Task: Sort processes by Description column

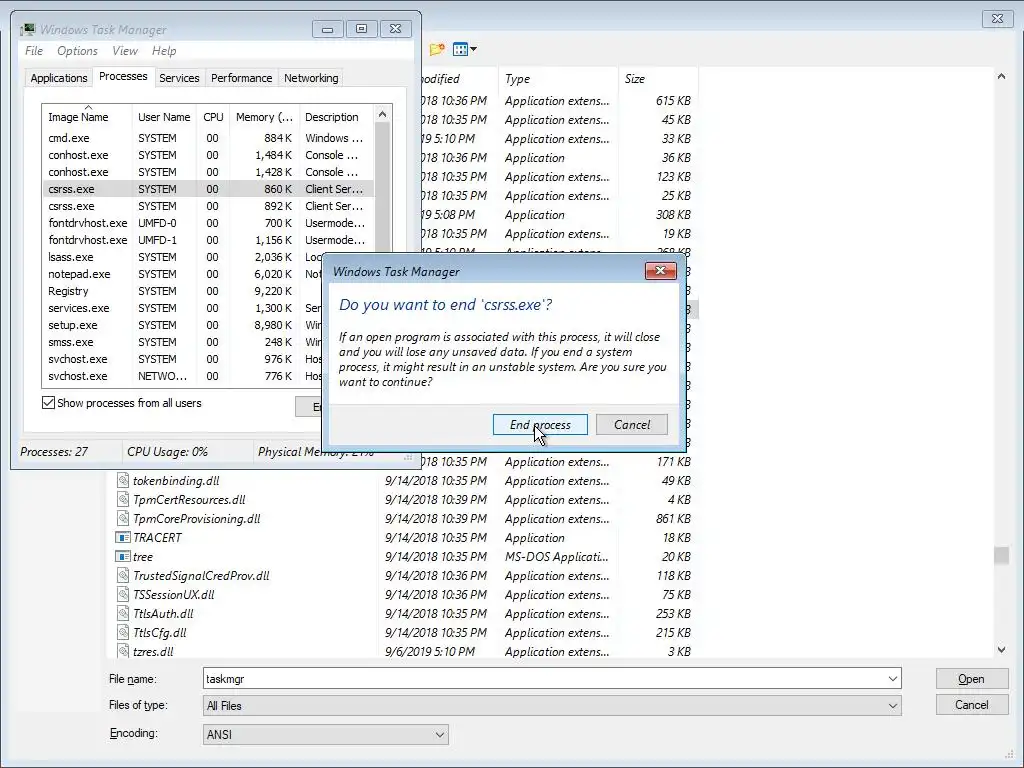Action: 336,117
